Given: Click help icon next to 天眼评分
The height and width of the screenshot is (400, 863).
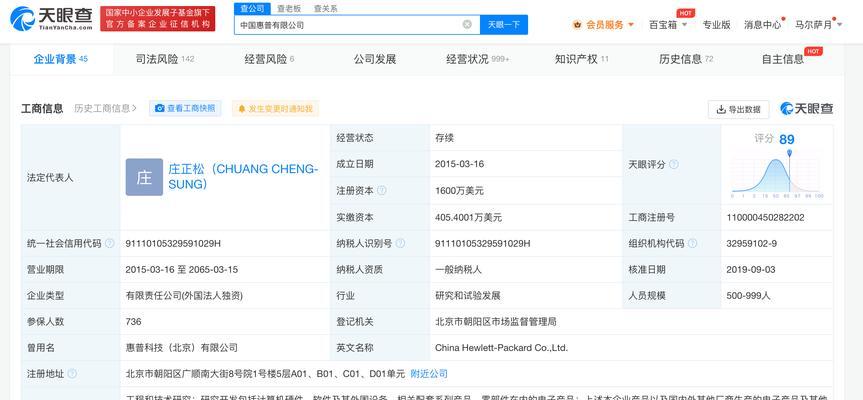Looking at the screenshot, I should [674, 165].
